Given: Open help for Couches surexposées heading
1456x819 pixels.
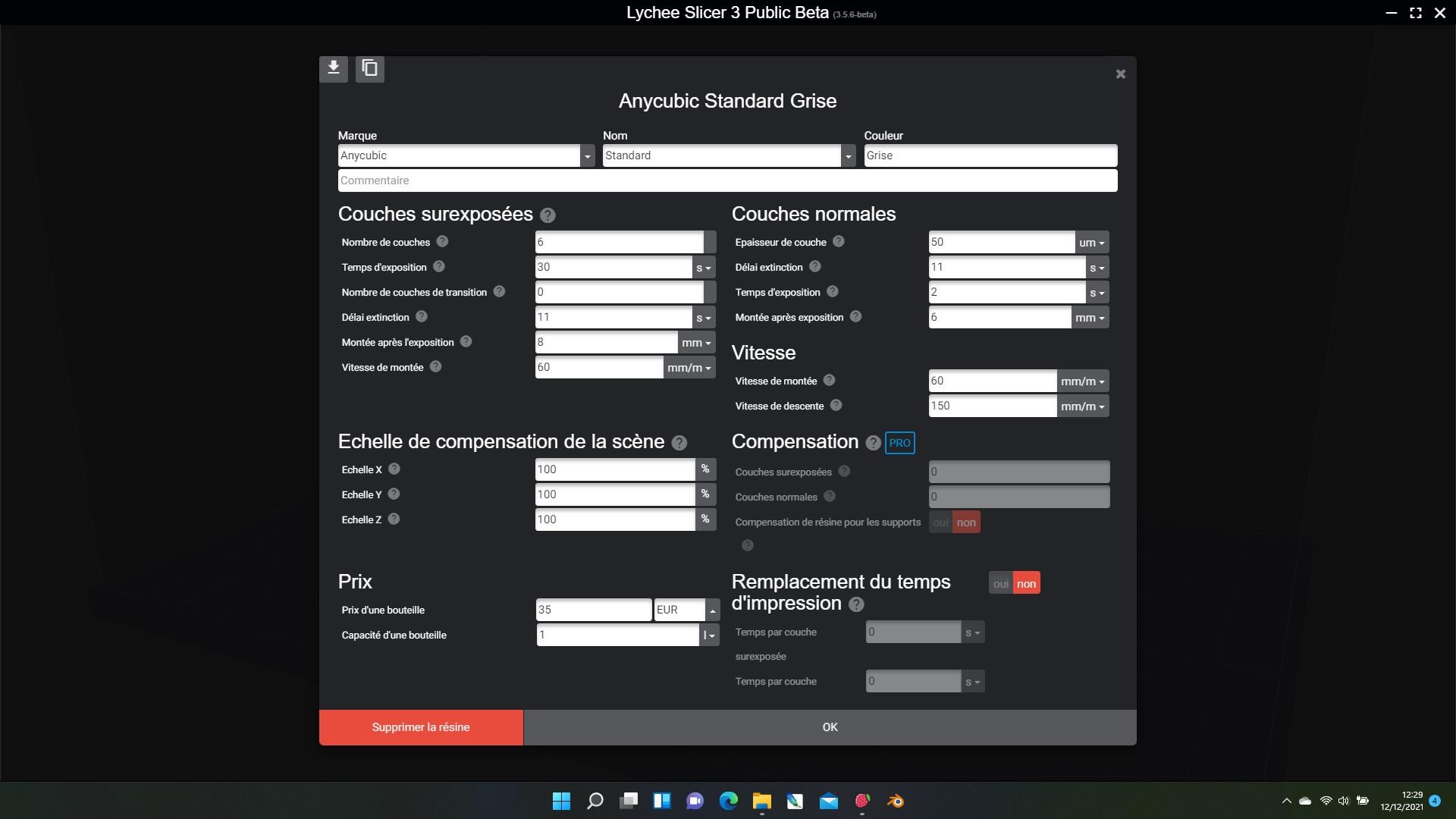Looking at the screenshot, I should click(x=548, y=215).
